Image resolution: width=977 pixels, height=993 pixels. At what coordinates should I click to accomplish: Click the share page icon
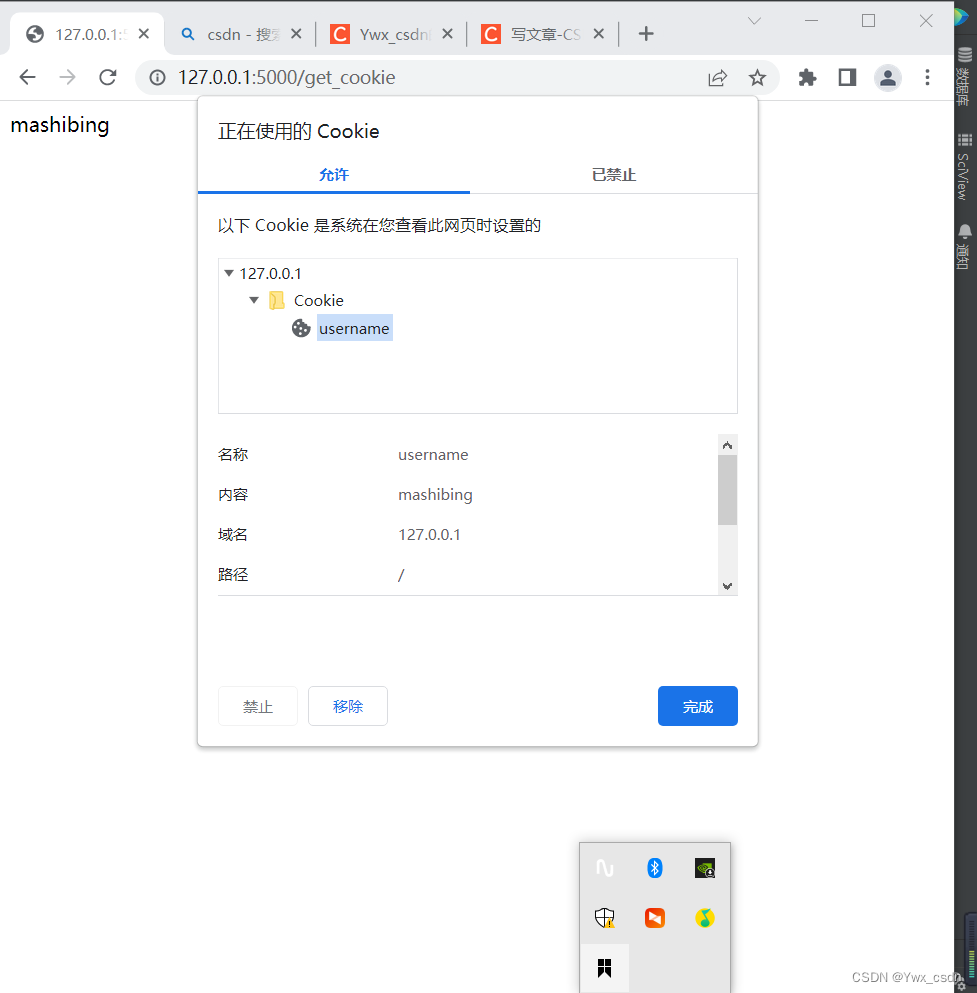point(717,78)
